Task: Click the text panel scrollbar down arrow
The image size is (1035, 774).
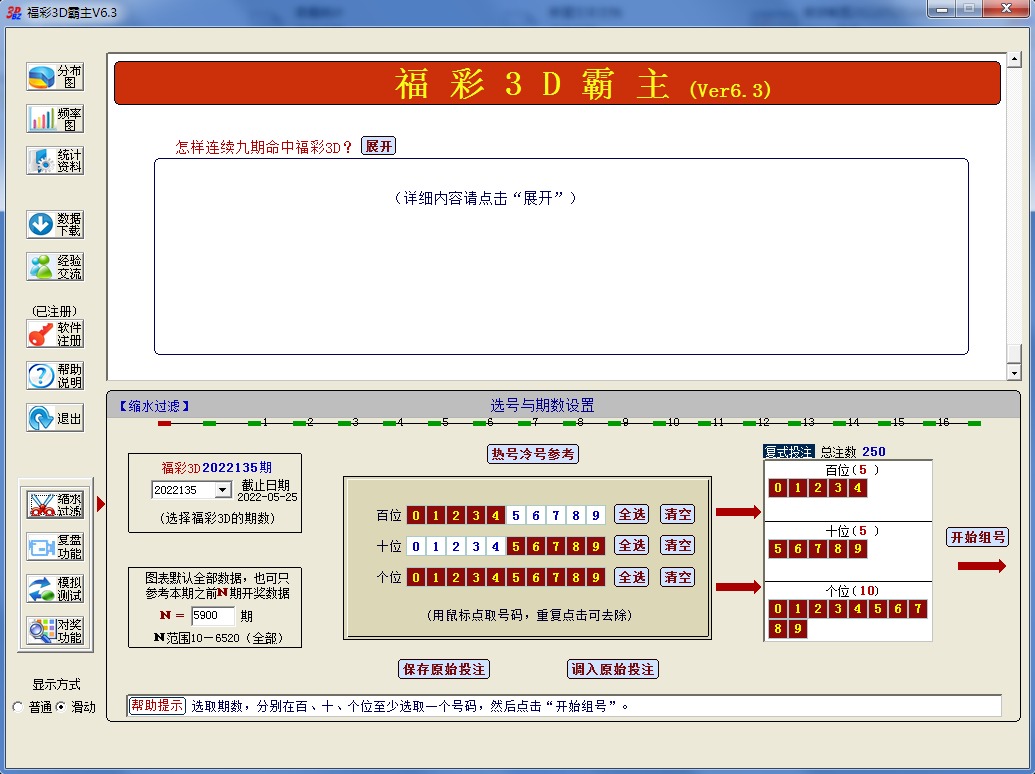Action: pyautogui.click(x=1014, y=372)
